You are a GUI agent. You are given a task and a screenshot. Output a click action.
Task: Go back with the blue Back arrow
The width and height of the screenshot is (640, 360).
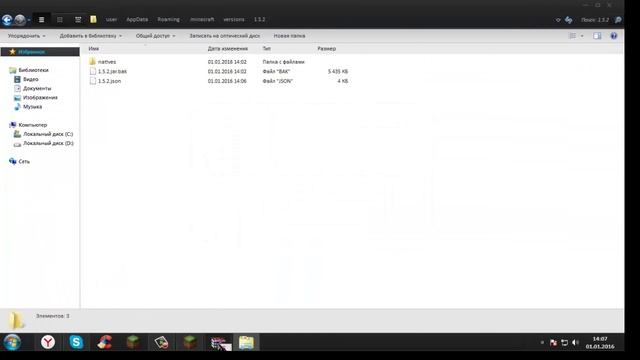click(7, 20)
